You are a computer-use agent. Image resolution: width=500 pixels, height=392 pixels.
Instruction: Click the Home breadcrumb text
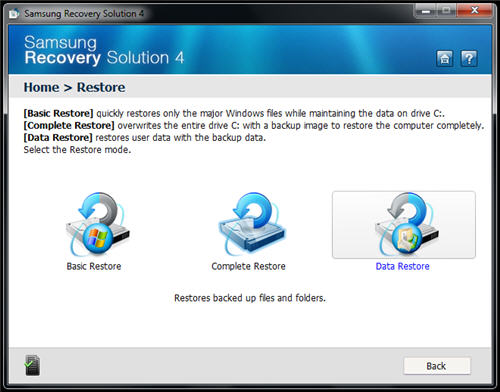pos(41,87)
